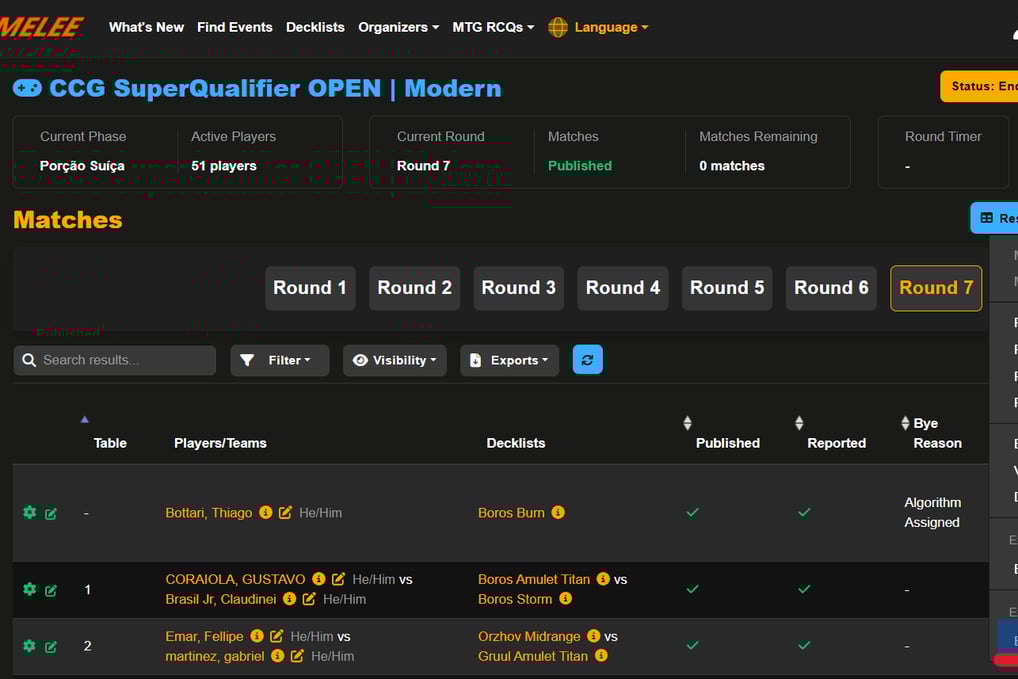Viewport: 1018px width, 679px height.
Task: View Orzhov Midrange decklist
Action: [x=529, y=636]
